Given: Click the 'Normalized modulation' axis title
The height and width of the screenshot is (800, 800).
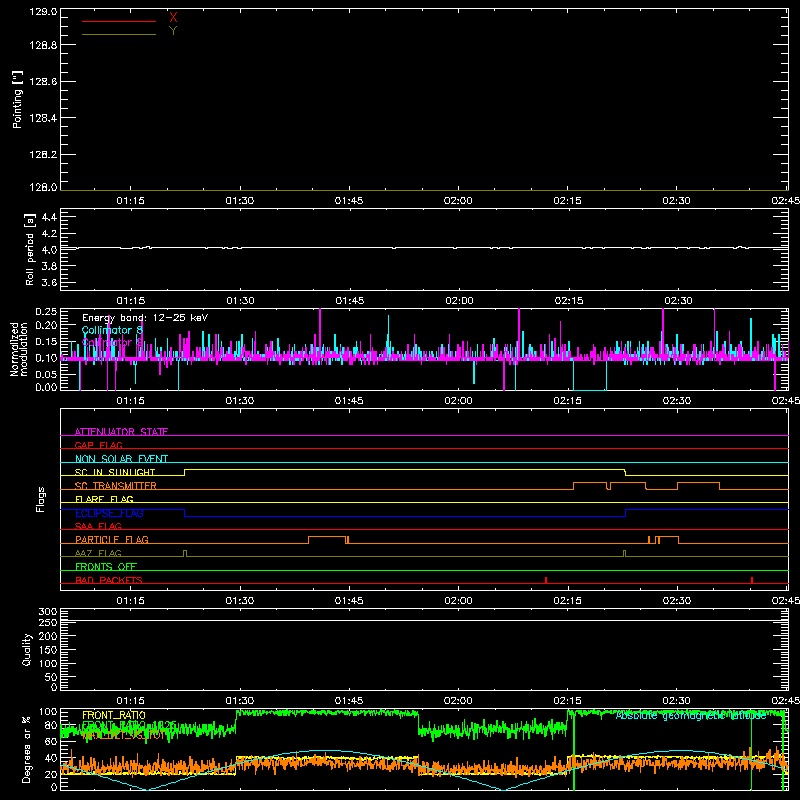Looking at the screenshot, I should (19, 349).
